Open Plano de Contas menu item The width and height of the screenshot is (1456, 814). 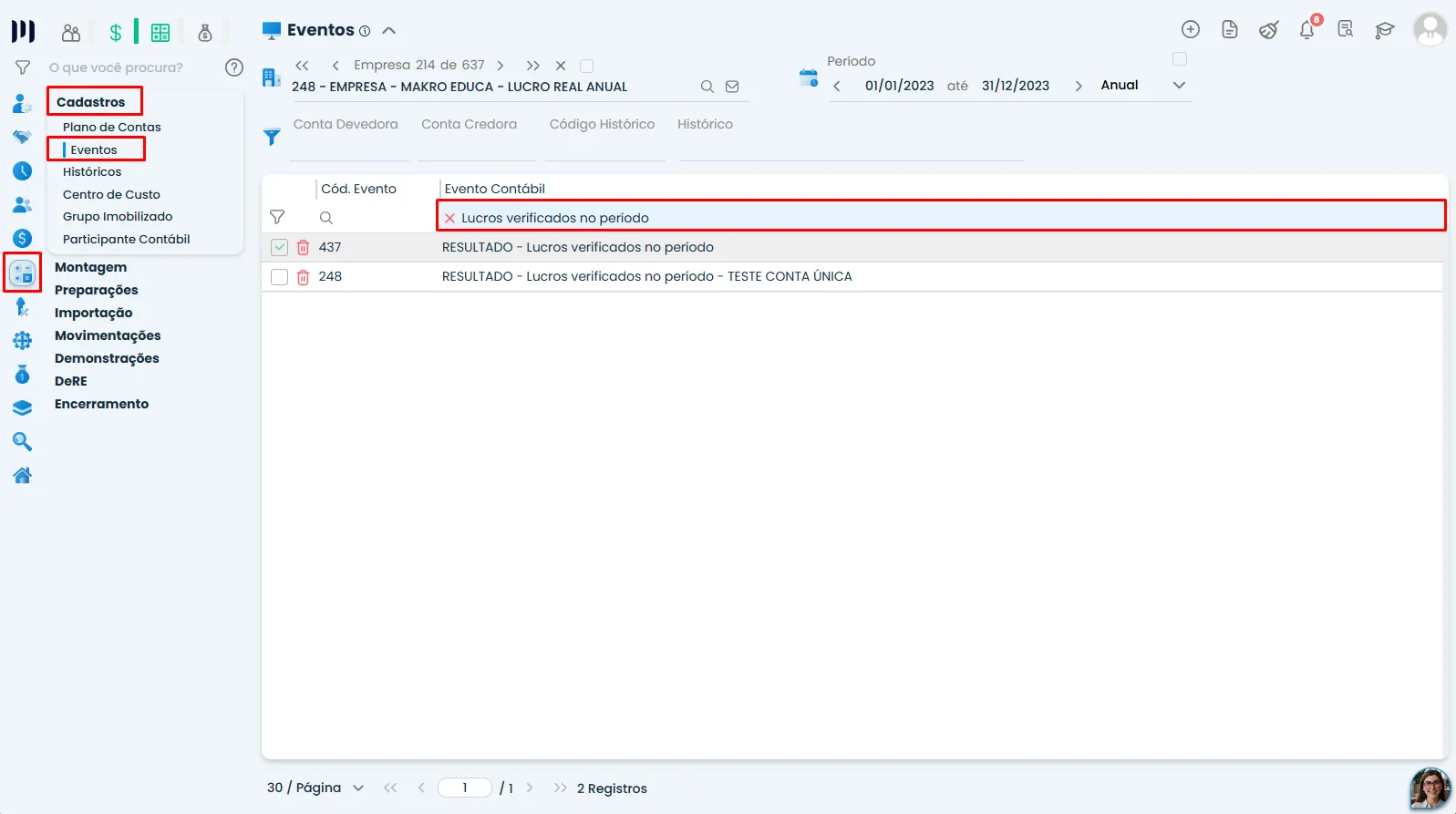click(x=112, y=127)
